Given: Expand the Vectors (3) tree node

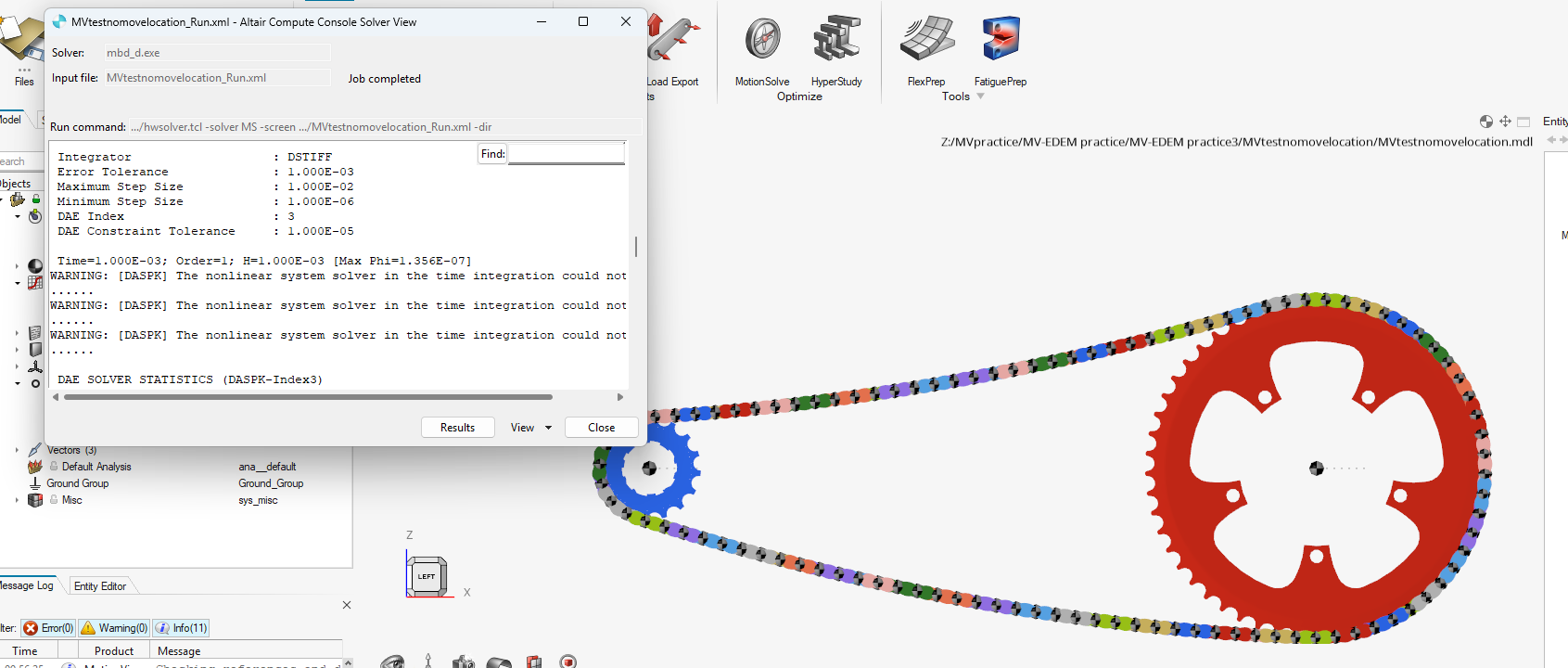Looking at the screenshot, I should point(17,450).
